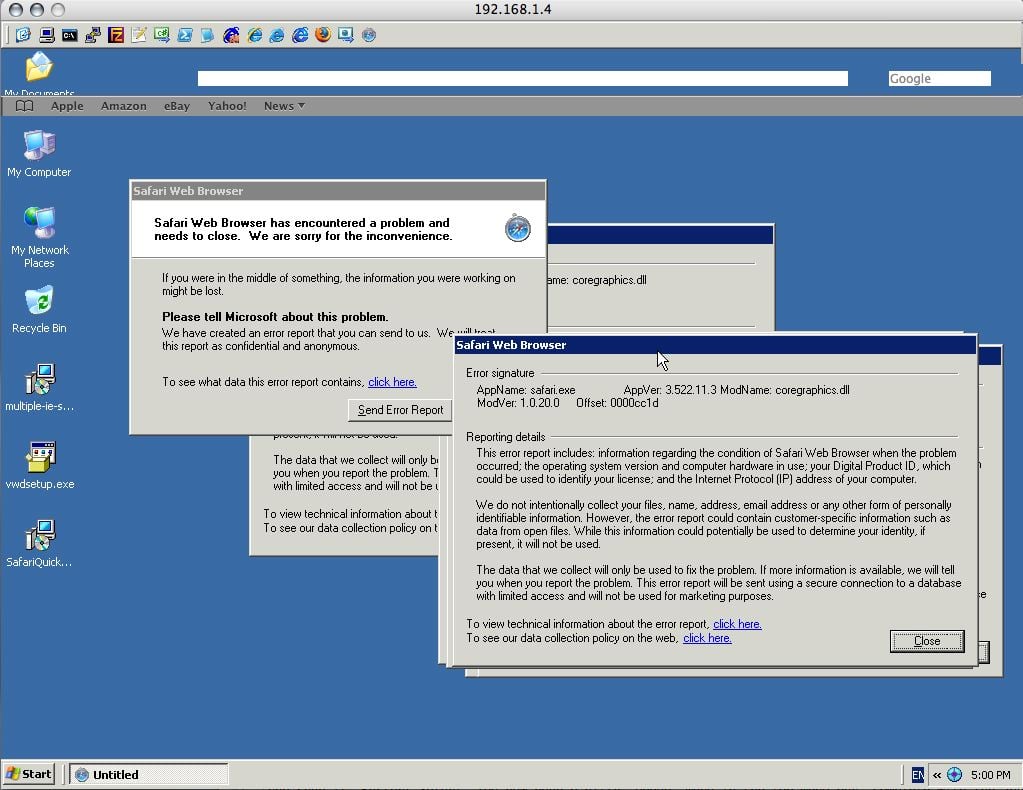Open the Amazon bookmark

pyautogui.click(x=123, y=106)
